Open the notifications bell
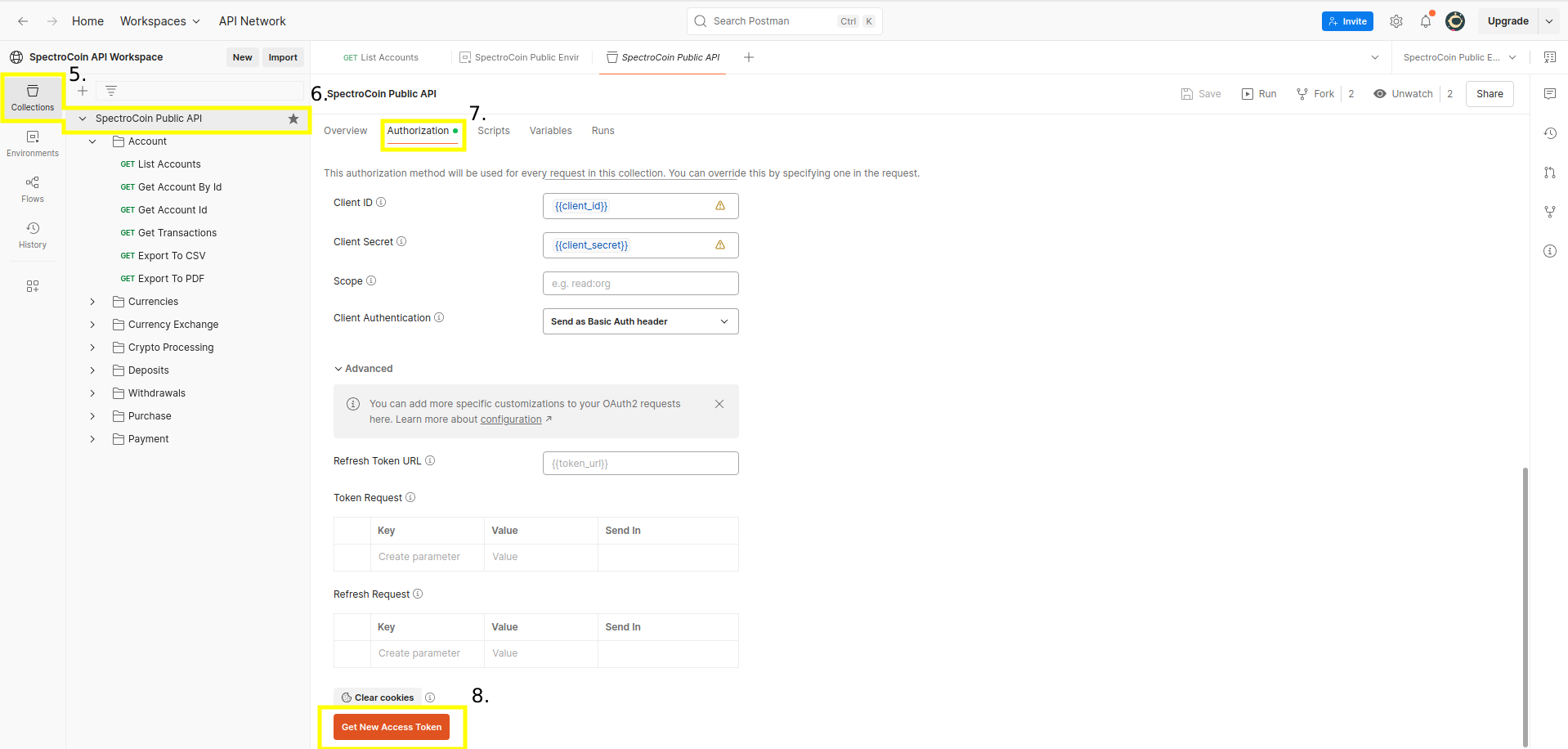 [x=1426, y=21]
